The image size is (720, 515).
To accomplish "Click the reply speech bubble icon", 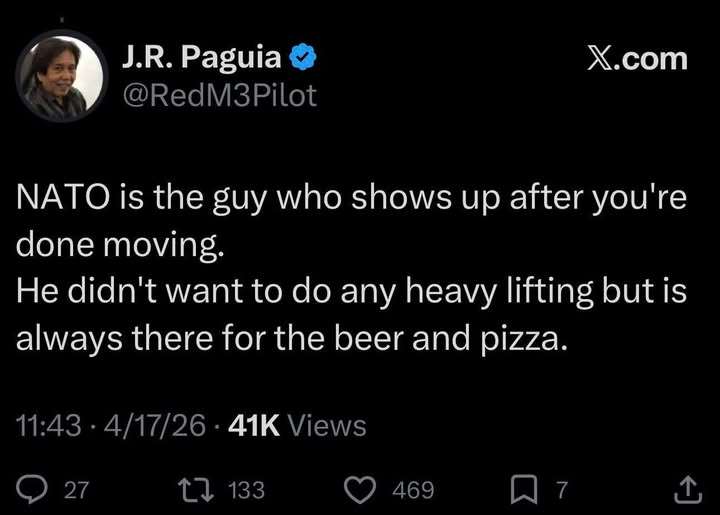I will point(33,489).
